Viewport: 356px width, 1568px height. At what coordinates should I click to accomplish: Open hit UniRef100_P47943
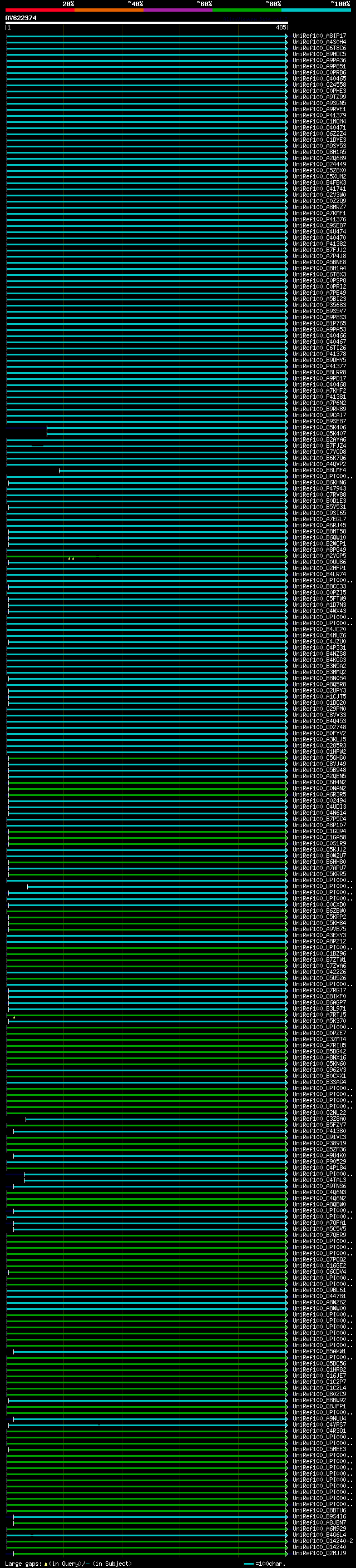click(x=319, y=489)
